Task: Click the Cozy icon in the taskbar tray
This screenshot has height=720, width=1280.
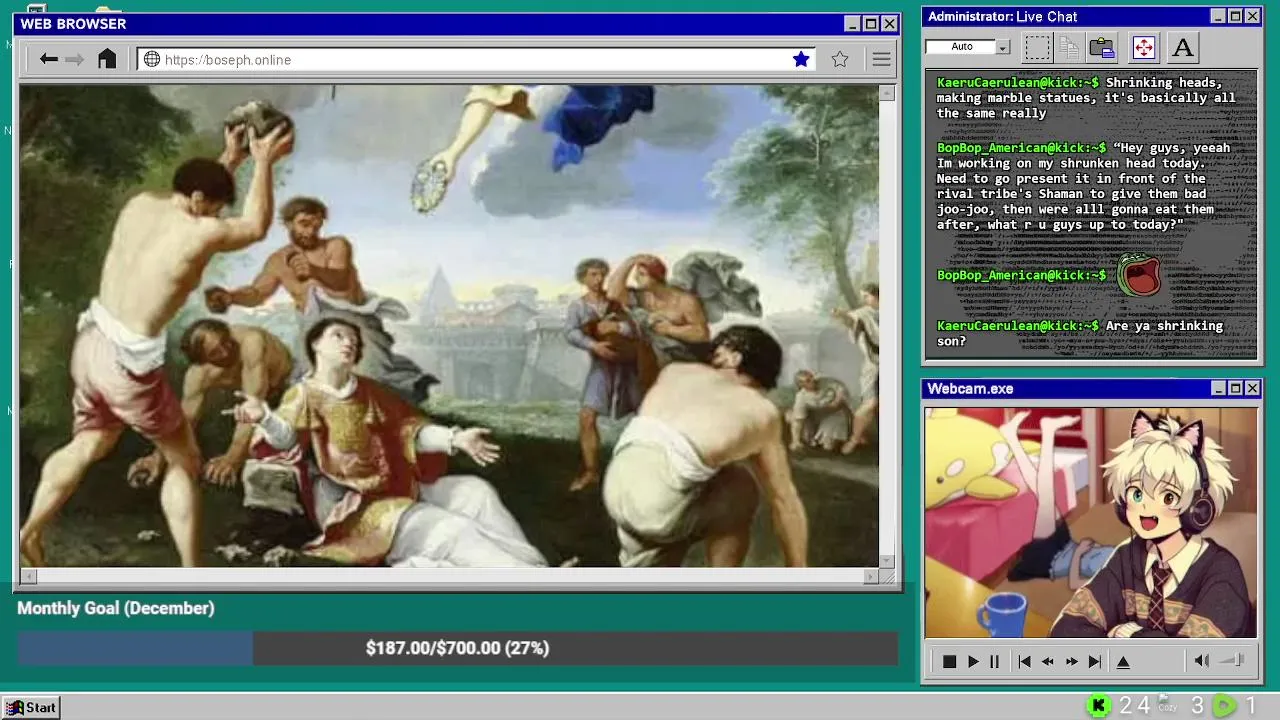Action: (x=1167, y=705)
